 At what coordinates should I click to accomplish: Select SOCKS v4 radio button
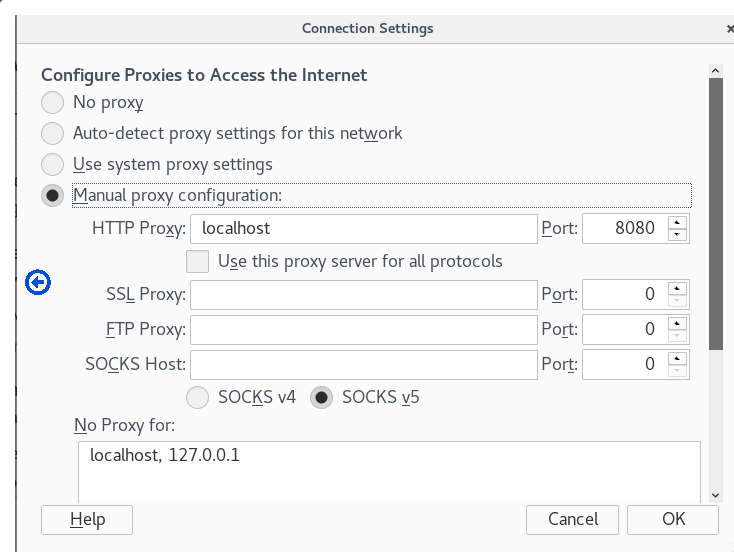point(198,397)
